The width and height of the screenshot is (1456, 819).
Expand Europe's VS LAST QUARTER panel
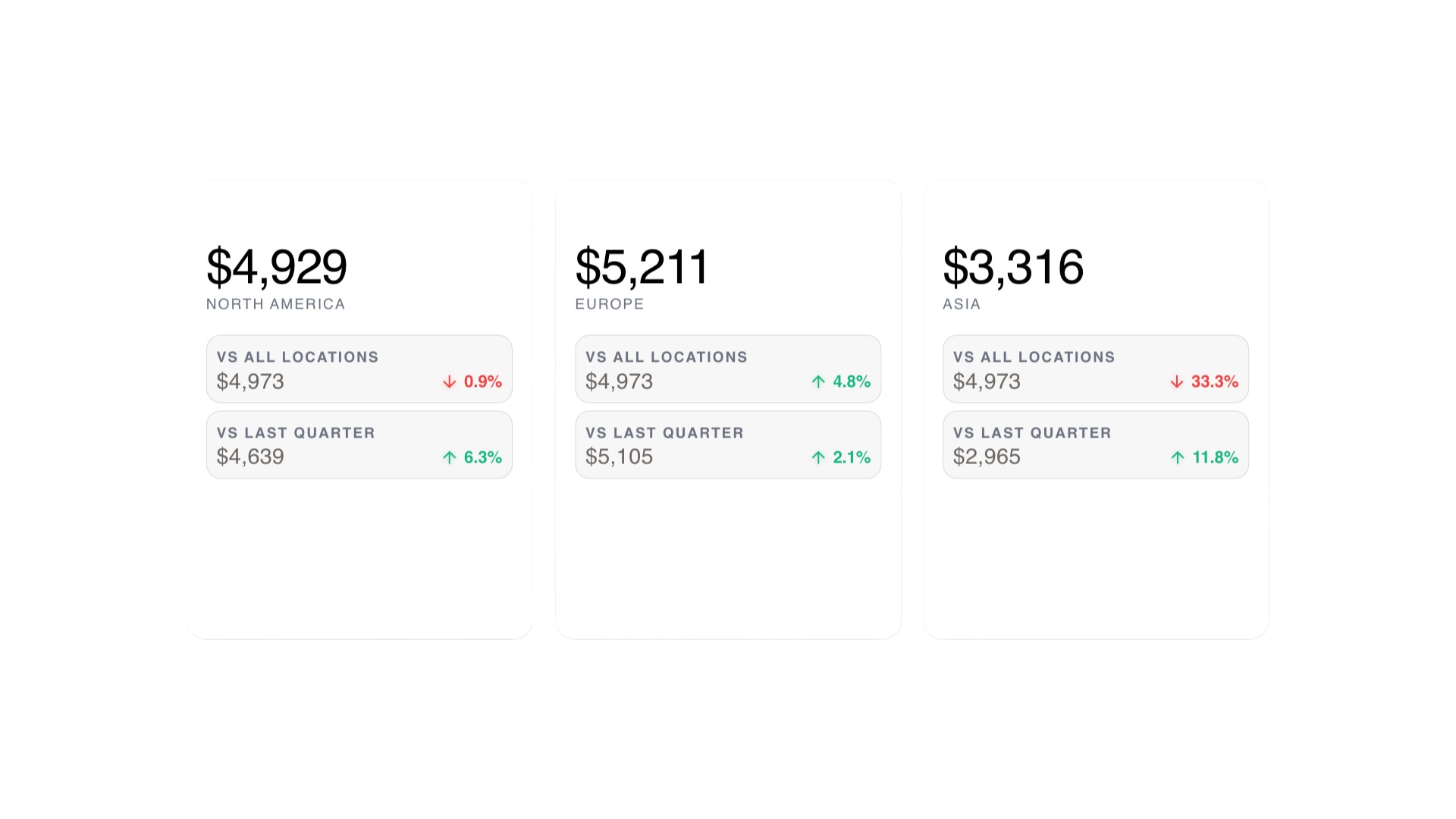click(727, 444)
